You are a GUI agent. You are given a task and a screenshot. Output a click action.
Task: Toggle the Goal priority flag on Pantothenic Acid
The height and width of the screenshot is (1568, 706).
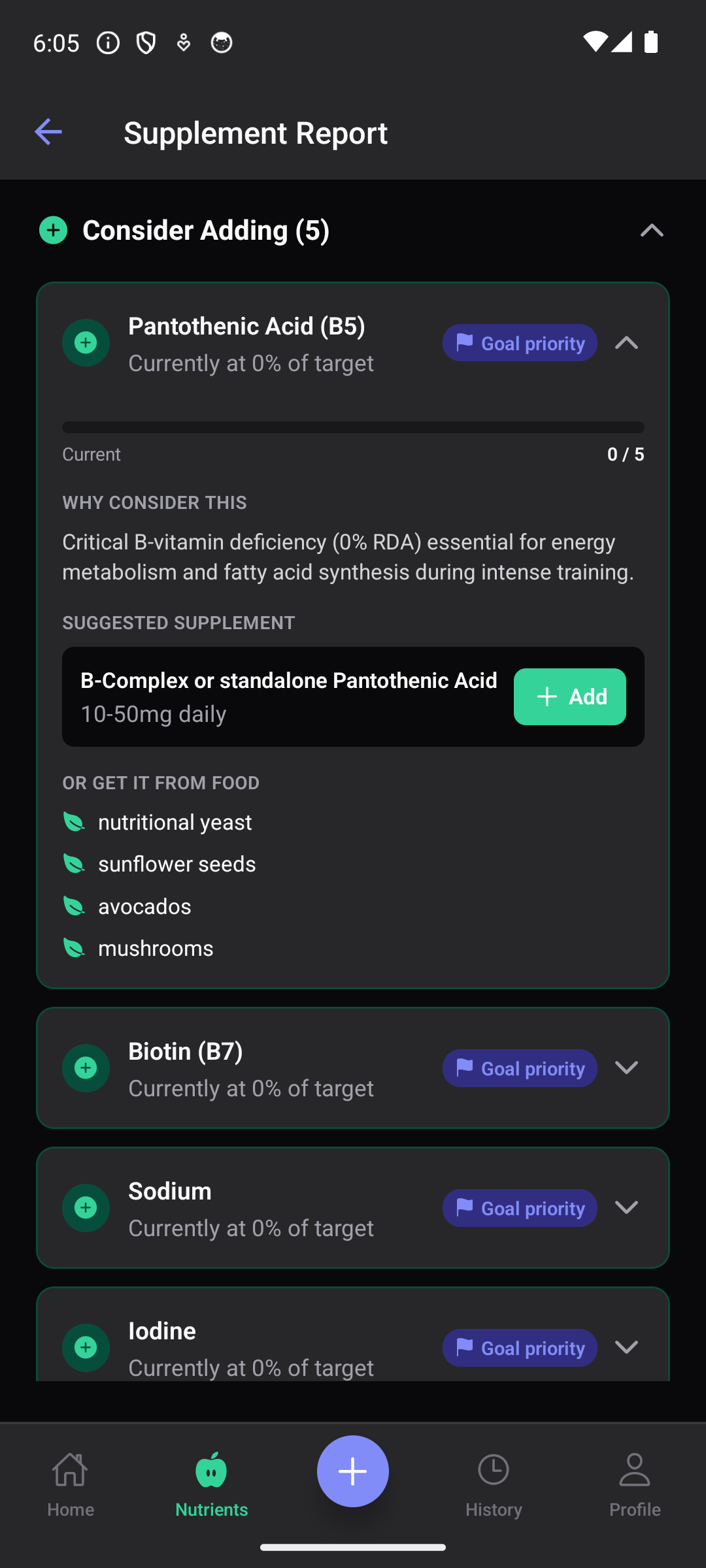(x=519, y=342)
